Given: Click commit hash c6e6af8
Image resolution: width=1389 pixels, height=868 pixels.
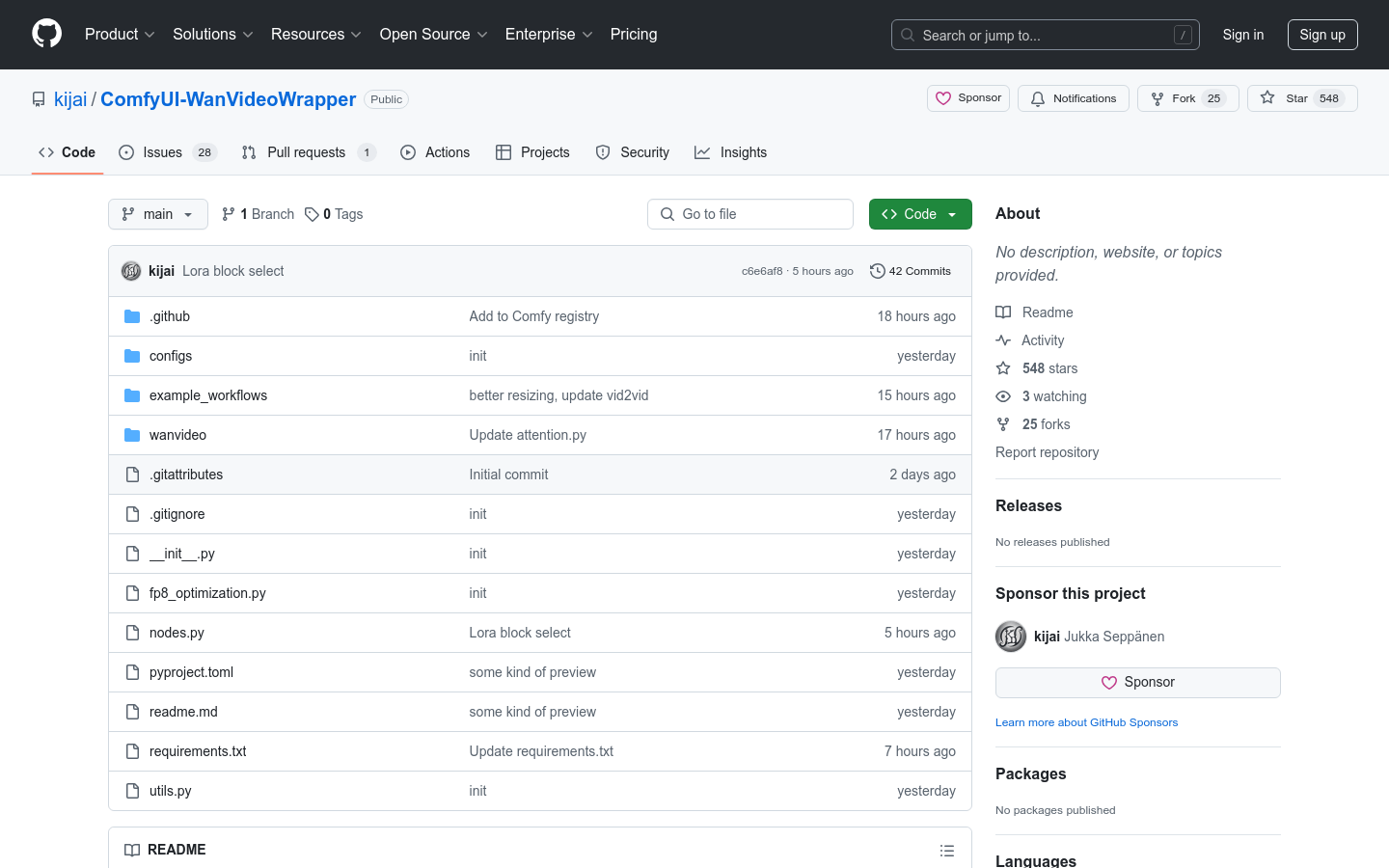Looking at the screenshot, I should pos(762,271).
